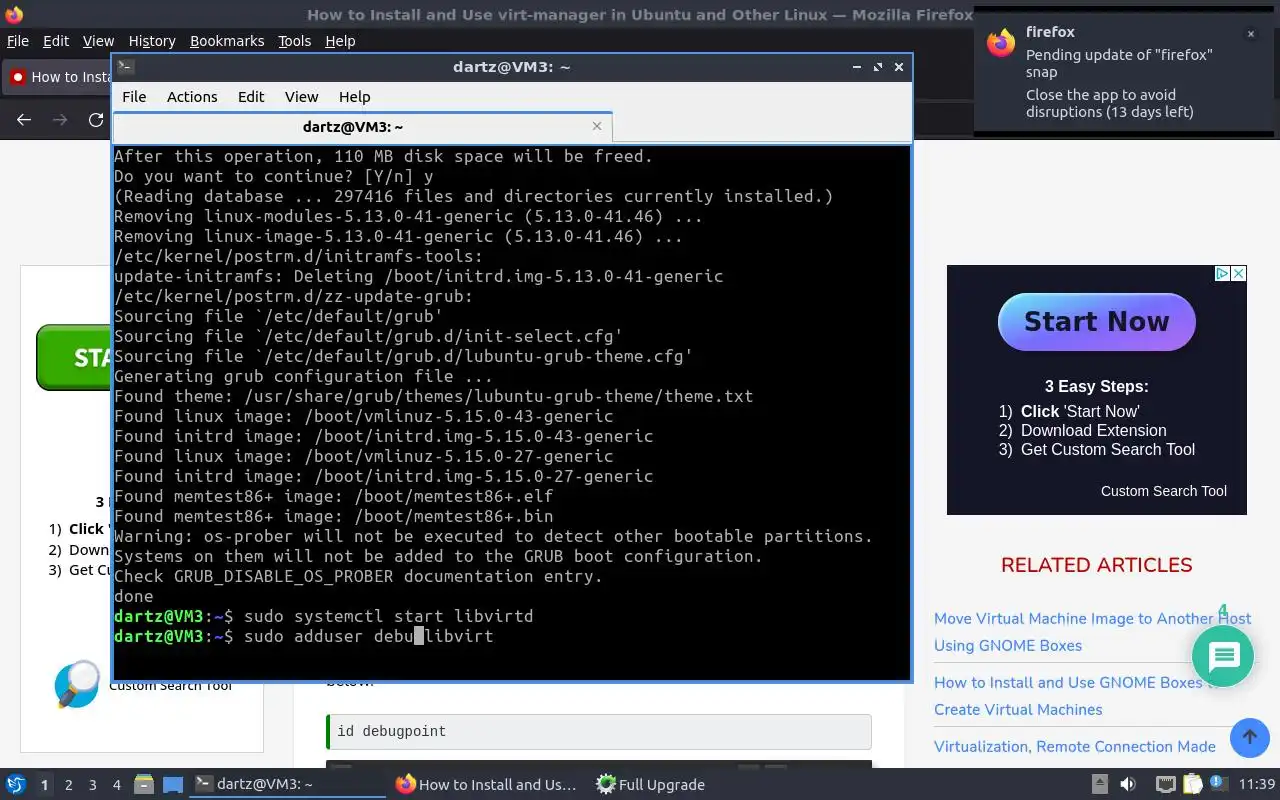Switch to workspace 2 in the taskbar pager
Viewport: 1280px width, 800px height.
[x=68, y=785]
